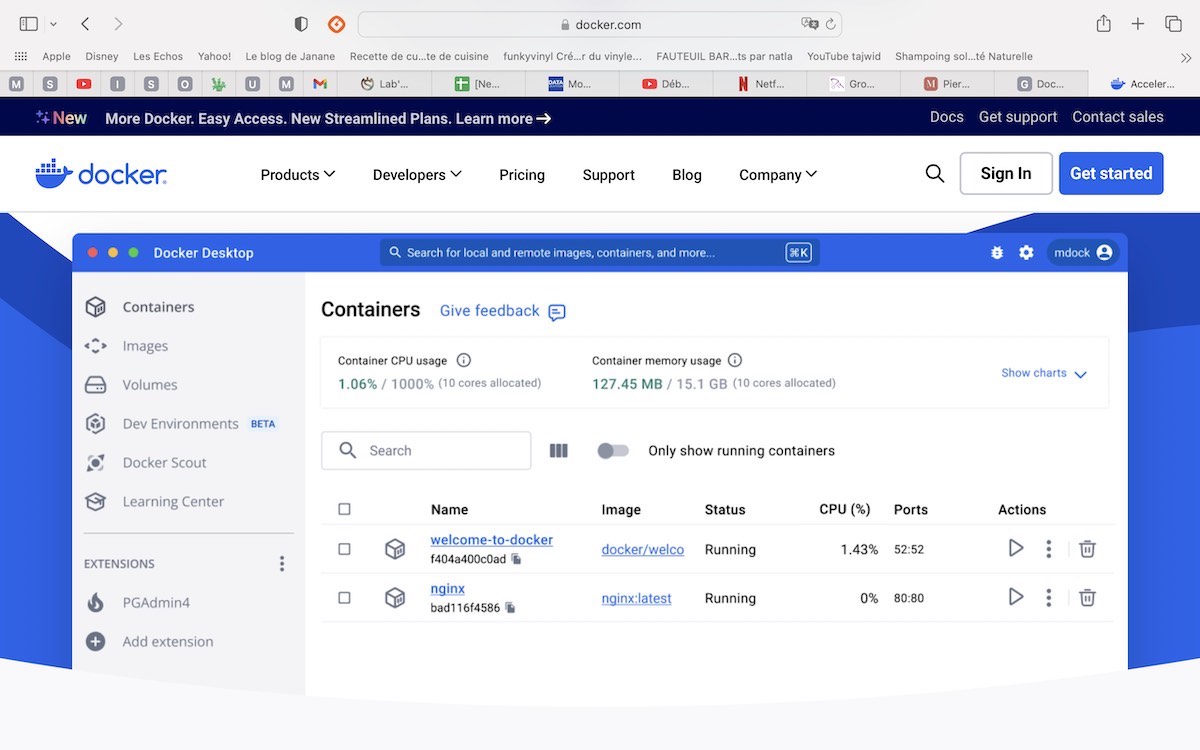
Task: Tick the select-all containers checkbox
Action: point(344,509)
